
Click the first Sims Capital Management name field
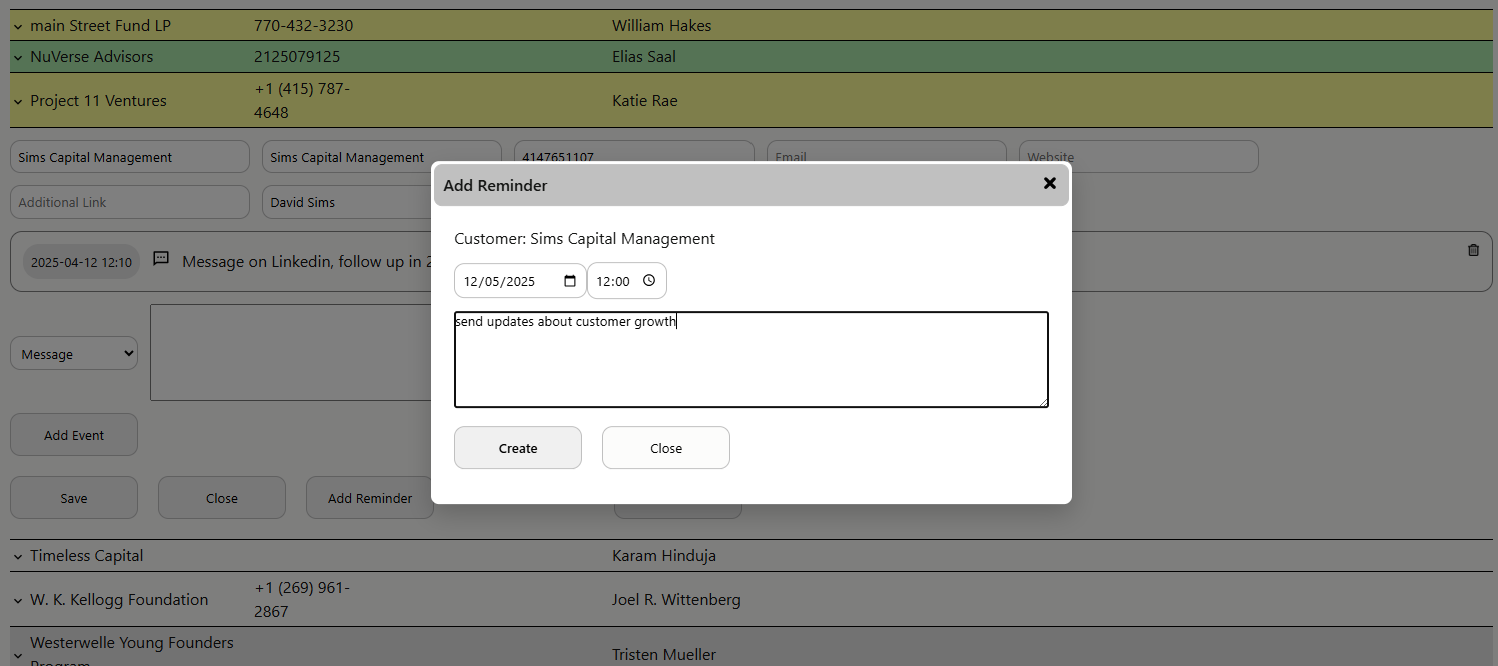(130, 157)
